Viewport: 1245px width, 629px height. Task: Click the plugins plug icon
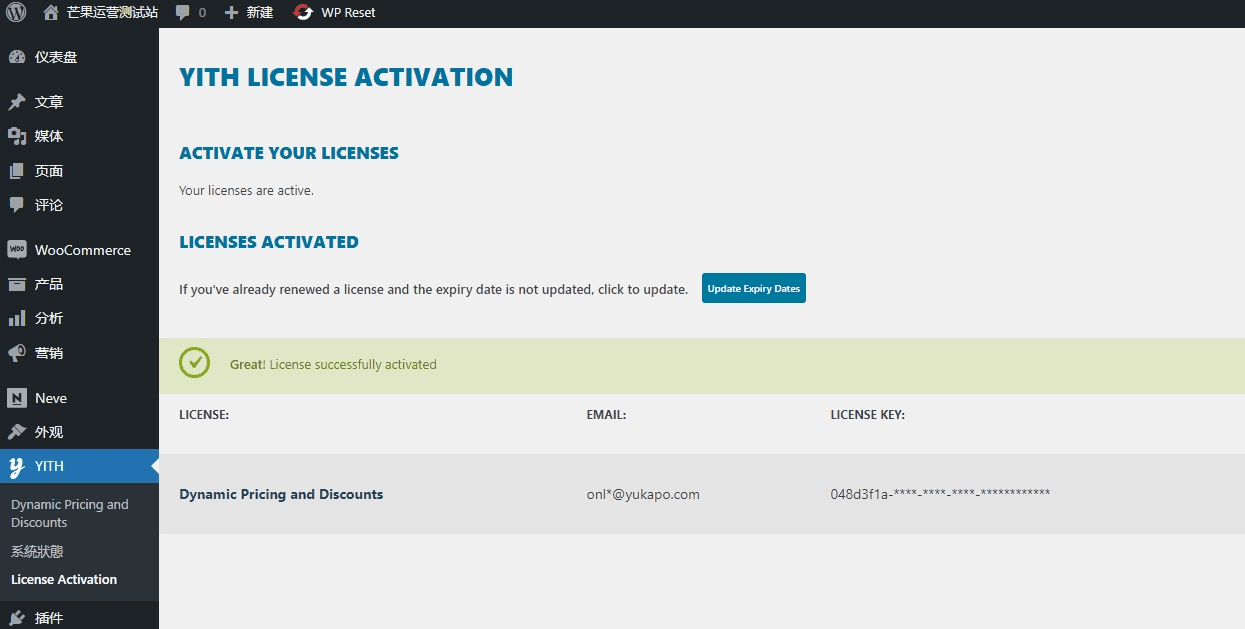coord(17,618)
